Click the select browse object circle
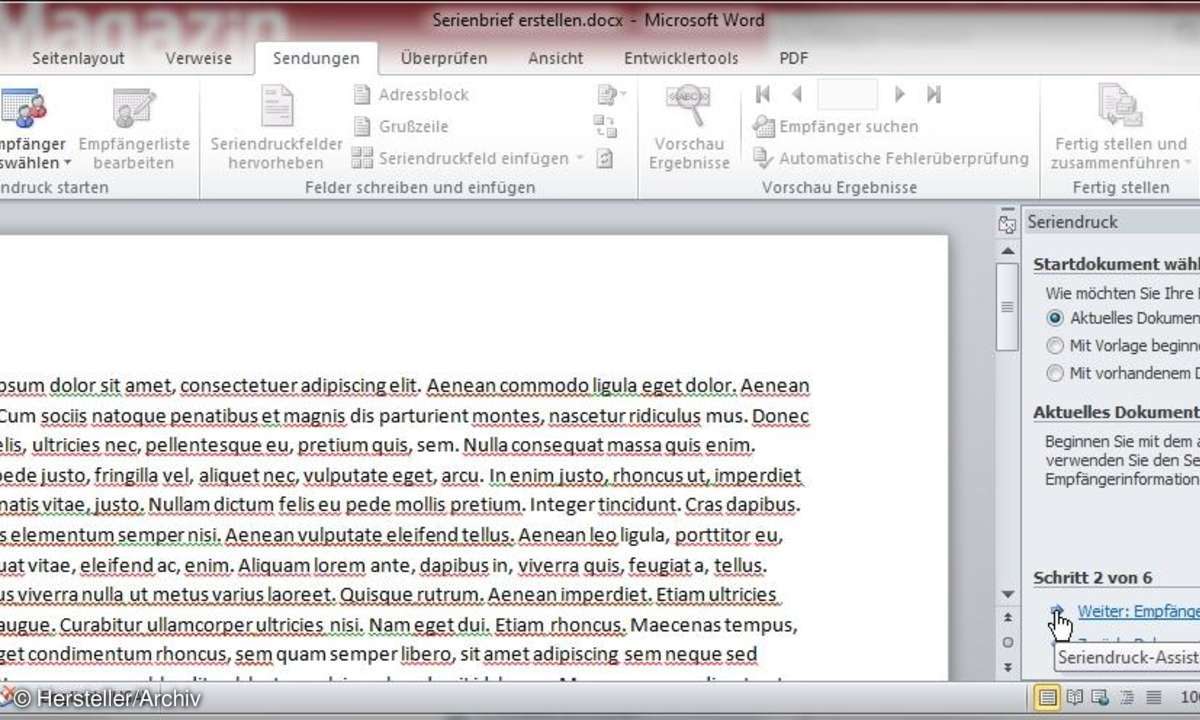Screen dimensions: 1200x720 [1007, 642]
